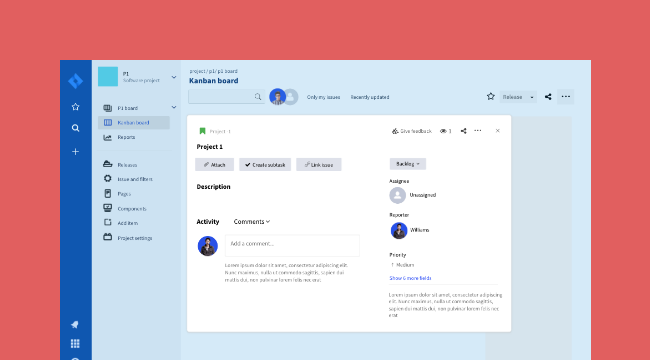This screenshot has width=650, height=360.
Task: Select Kanban board in the sidebar
Action: click(x=133, y=123)
